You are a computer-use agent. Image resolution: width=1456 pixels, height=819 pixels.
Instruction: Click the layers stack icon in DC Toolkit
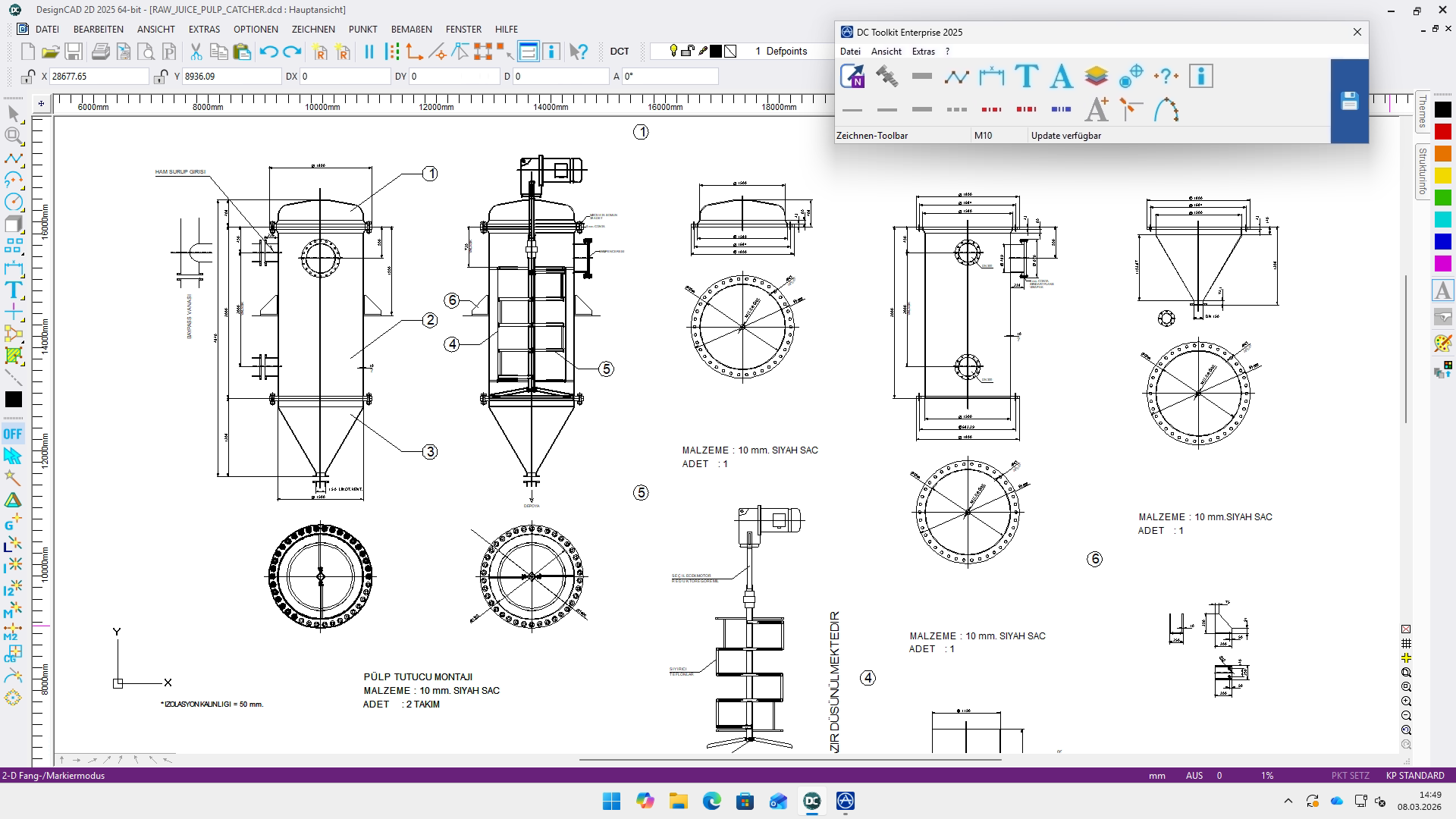point(1096,76)
